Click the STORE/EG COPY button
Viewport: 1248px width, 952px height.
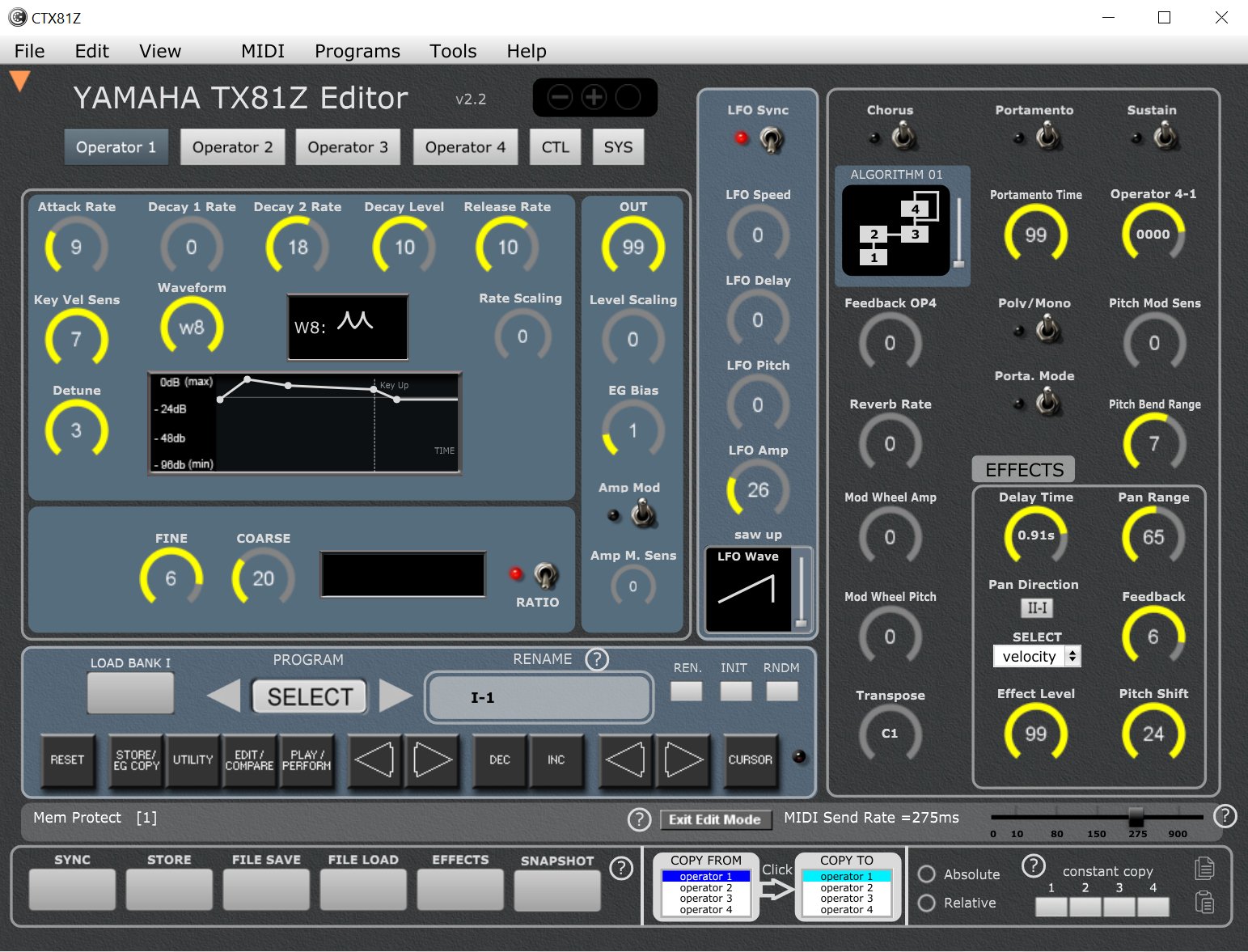pos(136,760)
